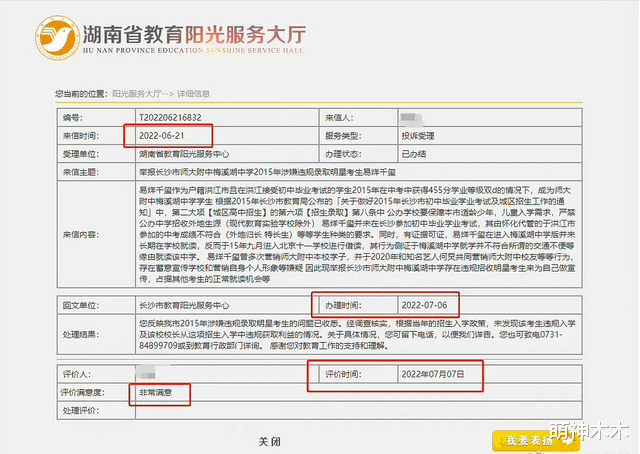Click the 回文单位 field label
640x454 pixels.
click(81, 305)
